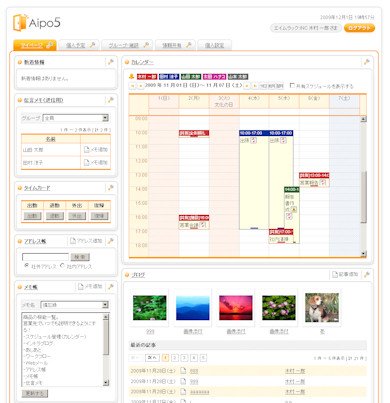
Task: Open the タイムカード panel title link
Action: pyautogui.click(x=37, y=188)
